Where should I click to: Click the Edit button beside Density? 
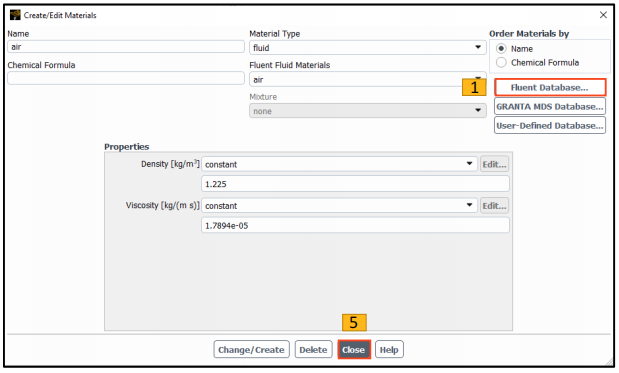pos(494,164)
